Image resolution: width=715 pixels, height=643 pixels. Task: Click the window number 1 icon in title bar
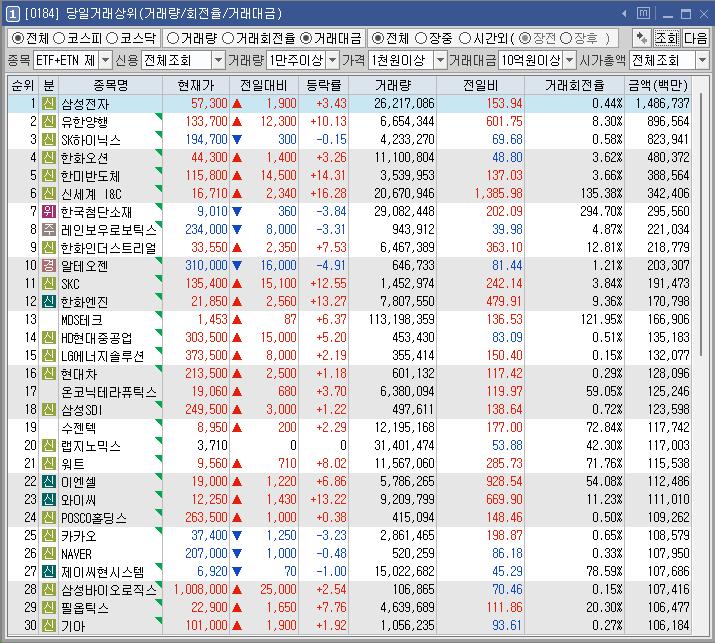point(12,14)
